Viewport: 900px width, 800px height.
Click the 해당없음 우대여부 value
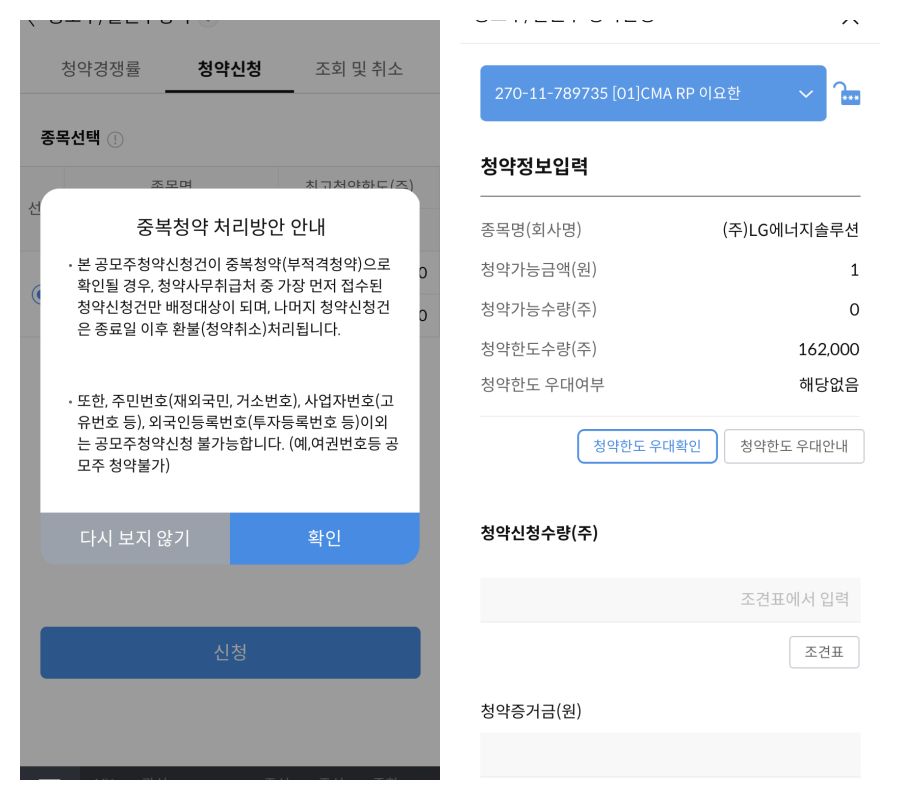829,385
